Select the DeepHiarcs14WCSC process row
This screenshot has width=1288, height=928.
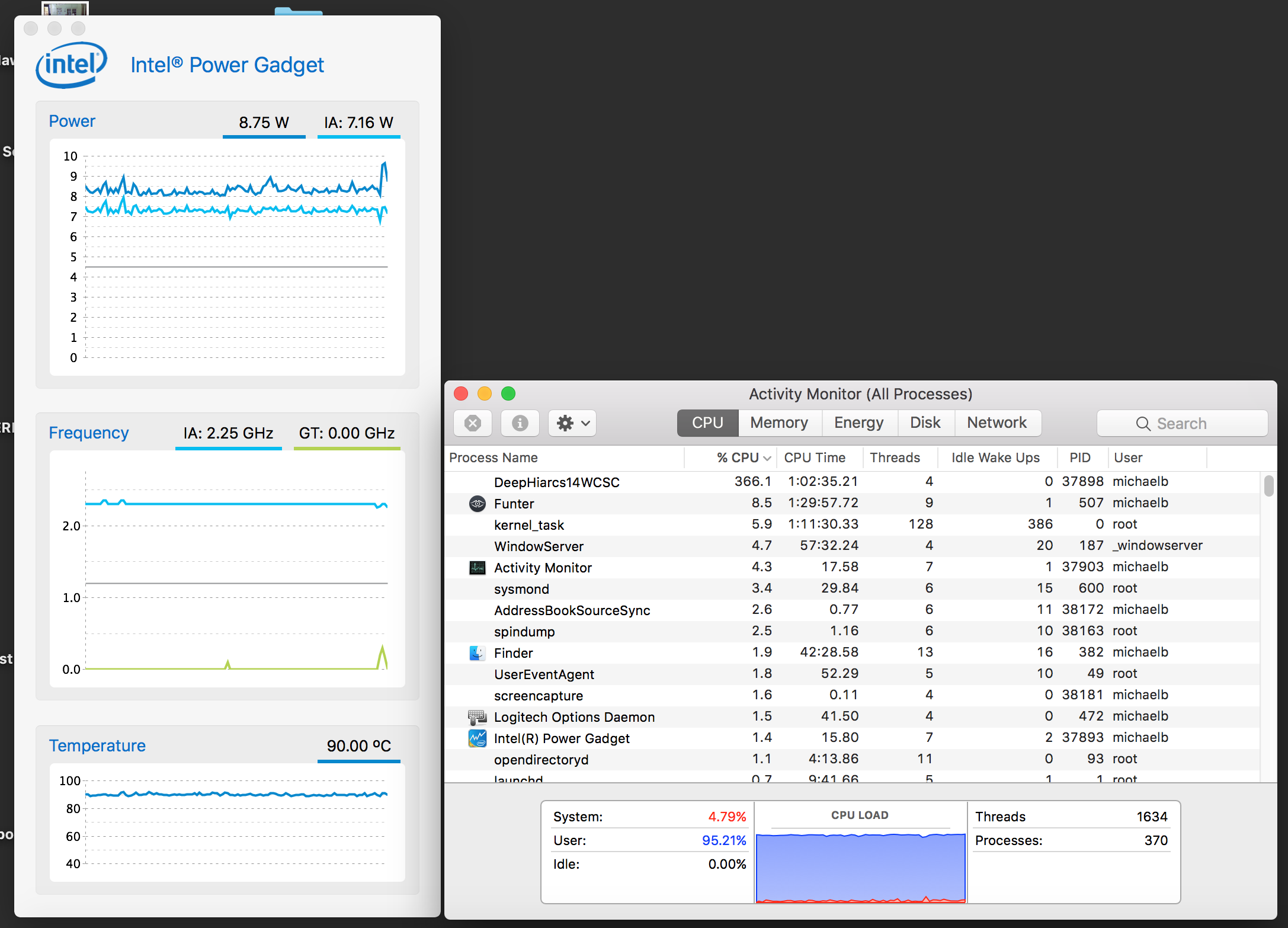tap(852, 482)
